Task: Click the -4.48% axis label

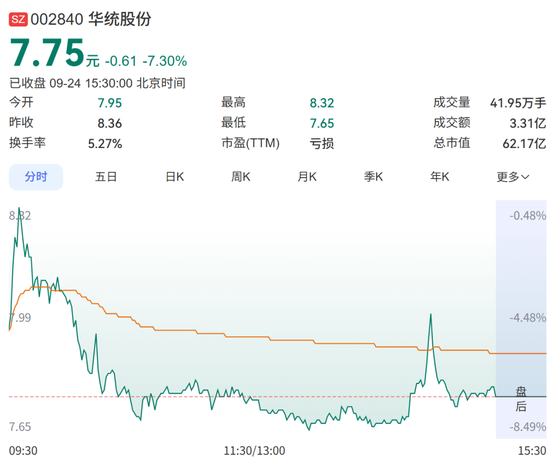Action: pyautogui.click(x=528, y=318)
